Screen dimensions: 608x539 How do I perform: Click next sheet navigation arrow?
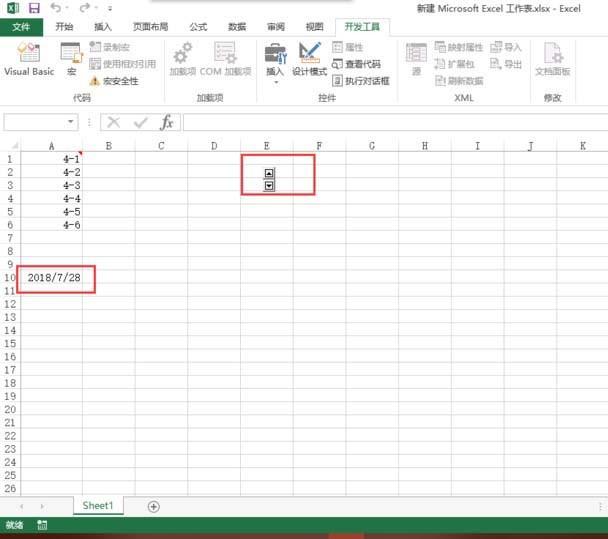[x=42, y=506]
